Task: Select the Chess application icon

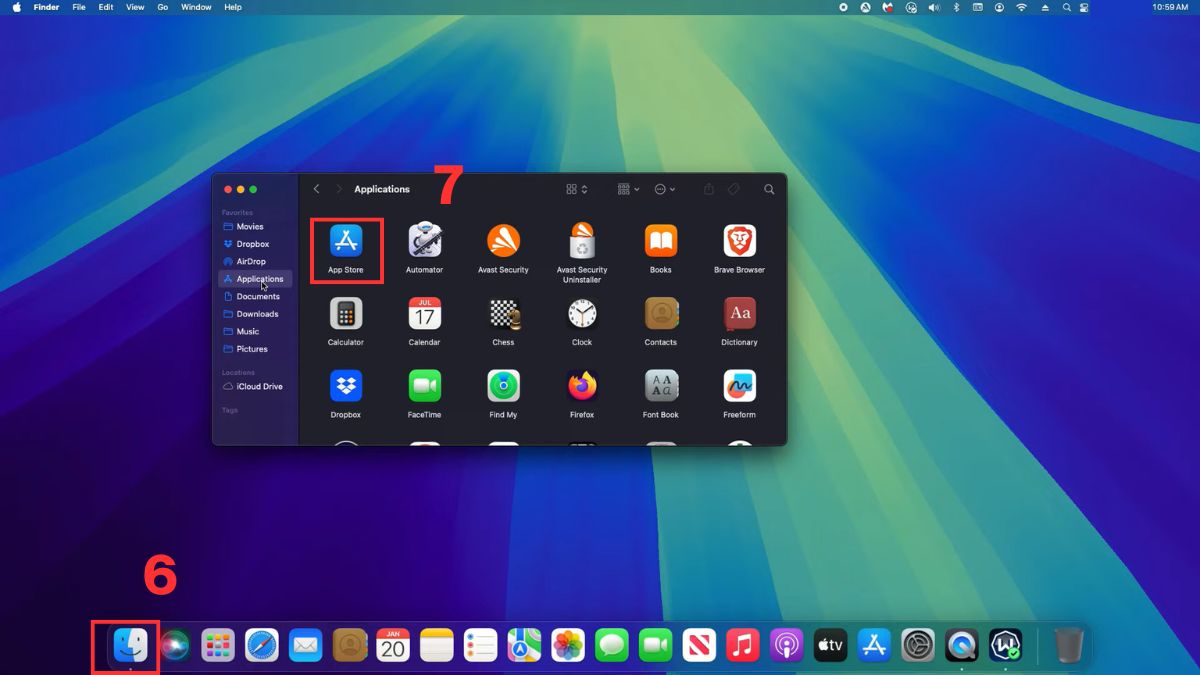Action: (503, 314)
